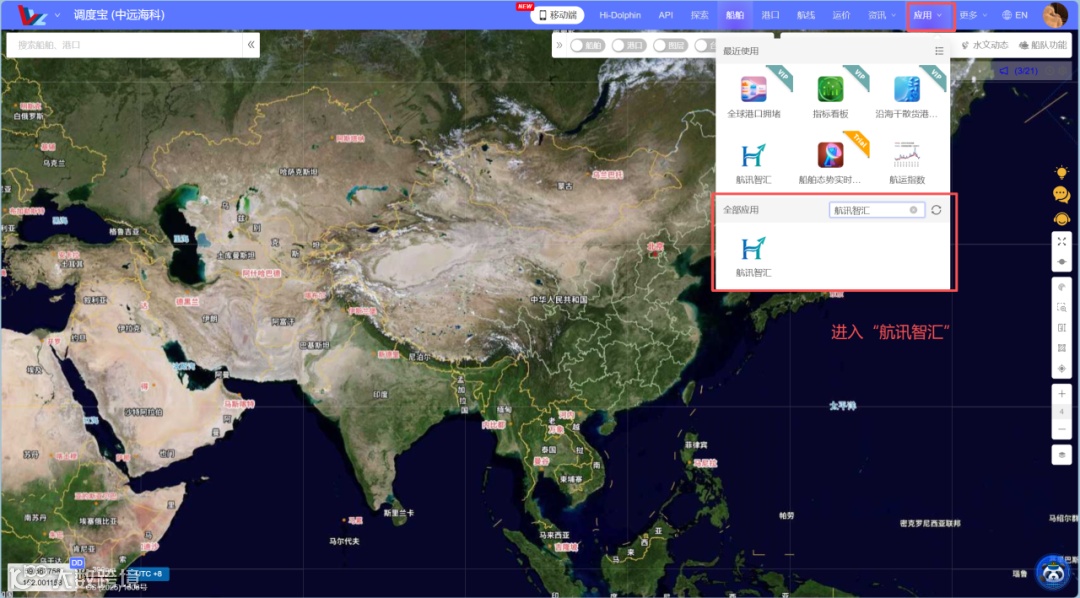Focus the 搜索船舶、港口 search box

(x=124, y=45)
